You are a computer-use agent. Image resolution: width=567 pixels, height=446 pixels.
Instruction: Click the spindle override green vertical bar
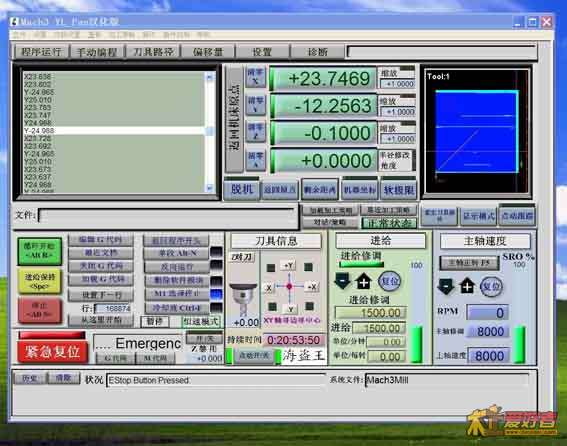pos(519,344)
